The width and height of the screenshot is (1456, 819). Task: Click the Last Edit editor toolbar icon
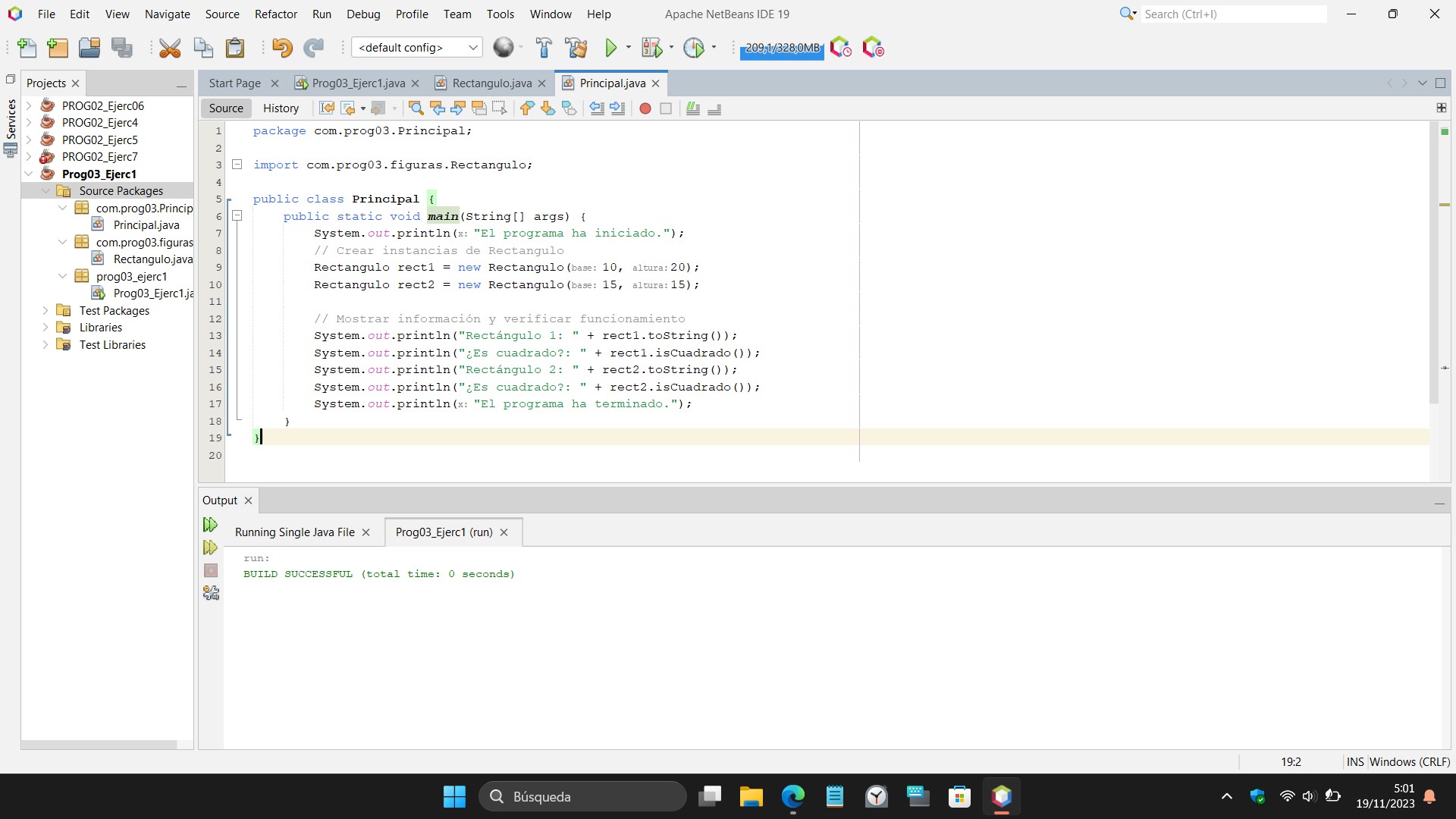pos(327,108)
